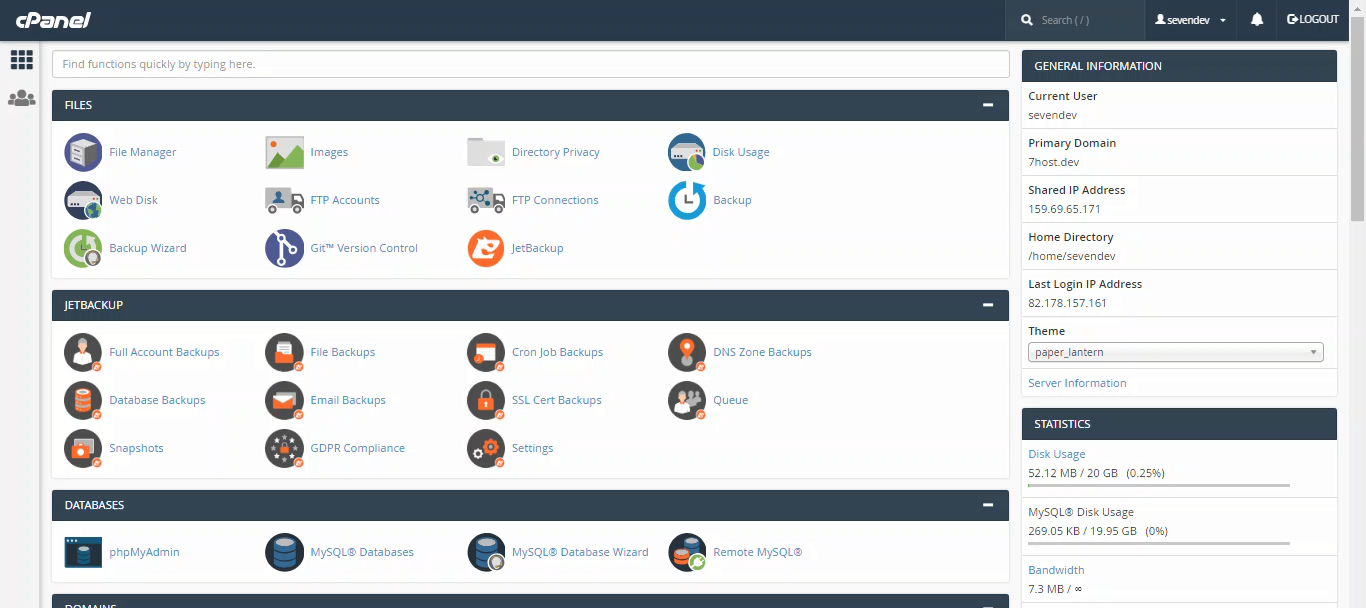
Task: Open the File Manager icon
Action: point(84,152)
